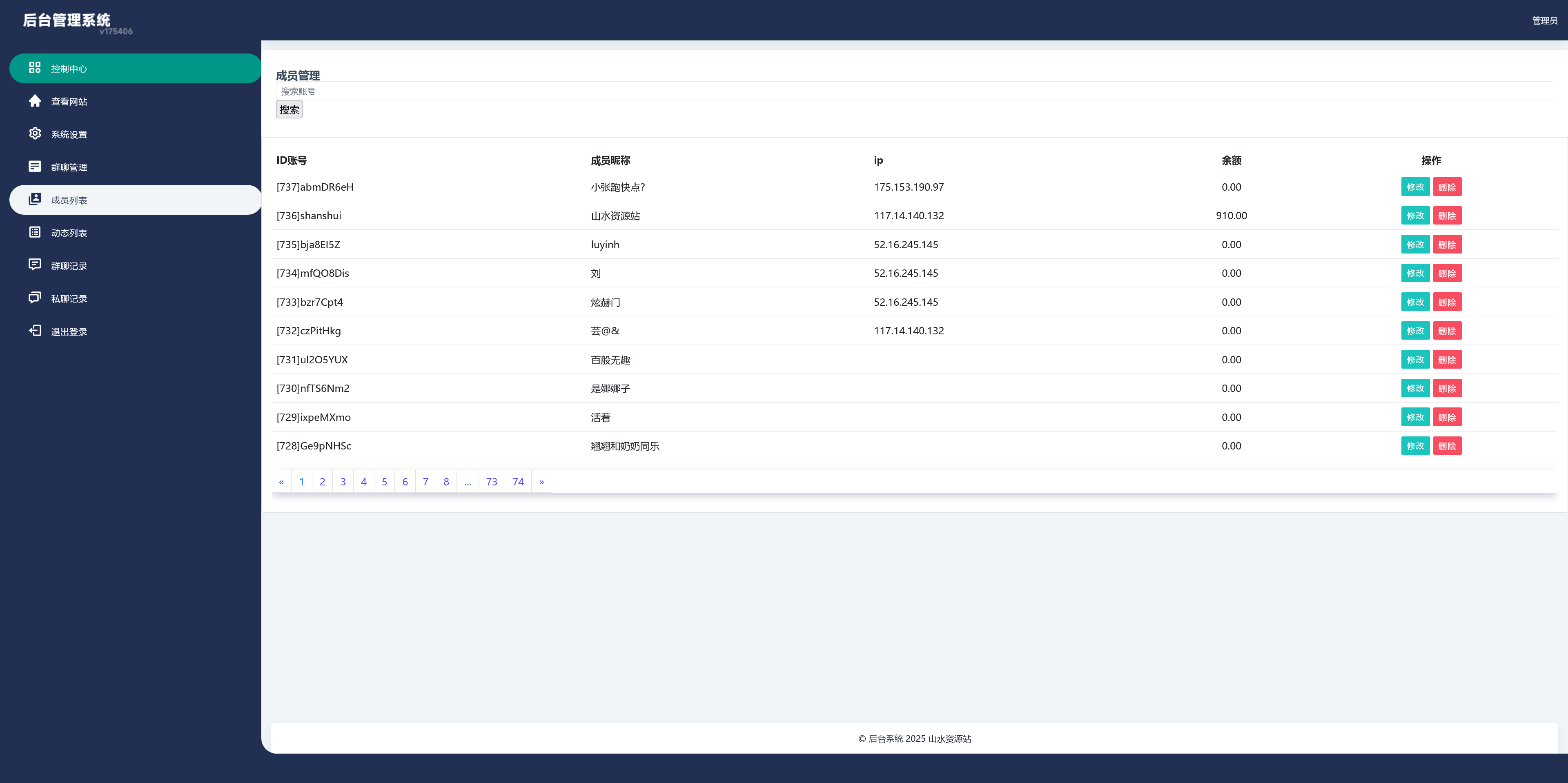
Task: Click the 成员列表 contacts icon
Action: 35,199
